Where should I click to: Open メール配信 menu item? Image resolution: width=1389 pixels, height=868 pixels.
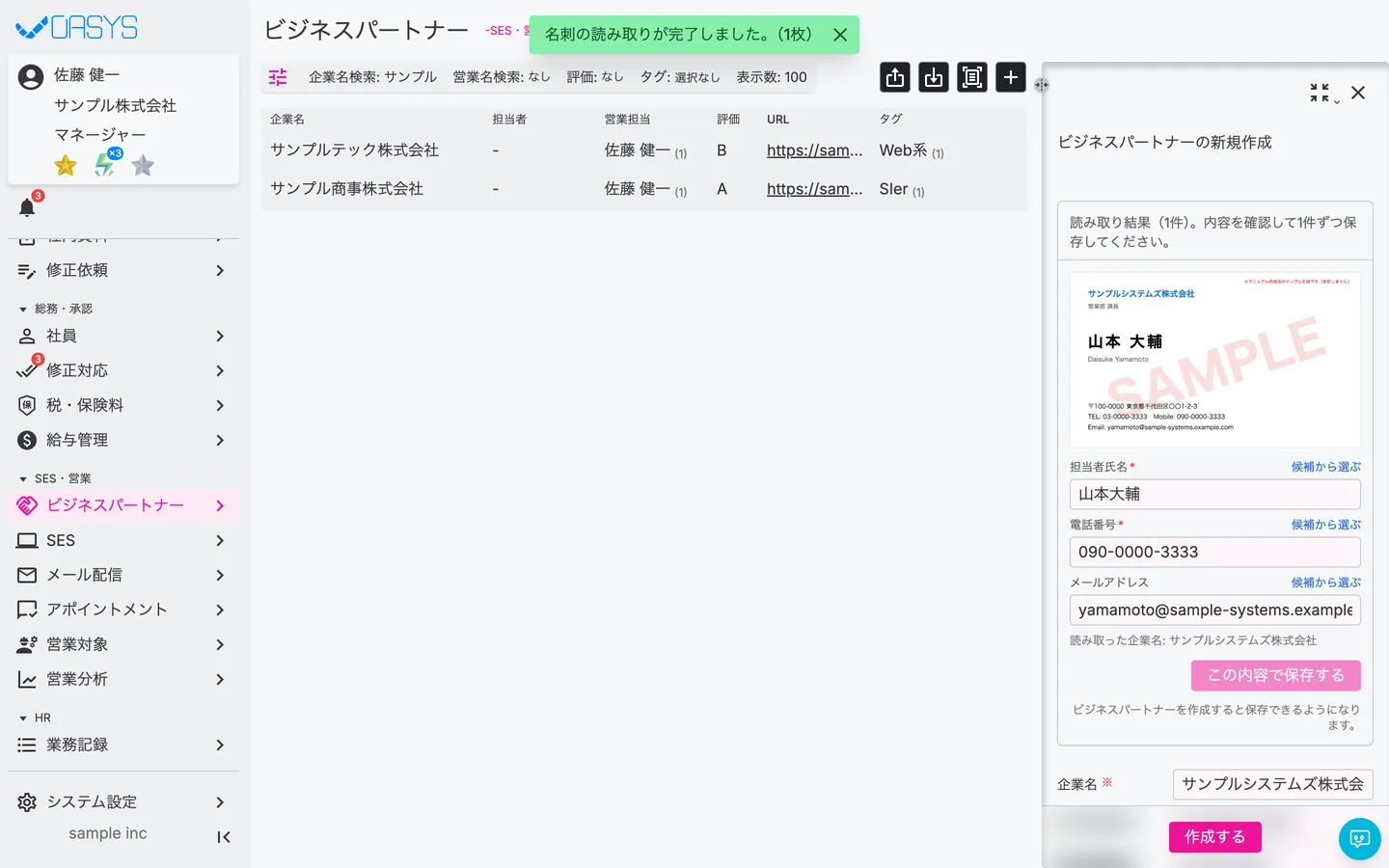(x=123, y=575)
